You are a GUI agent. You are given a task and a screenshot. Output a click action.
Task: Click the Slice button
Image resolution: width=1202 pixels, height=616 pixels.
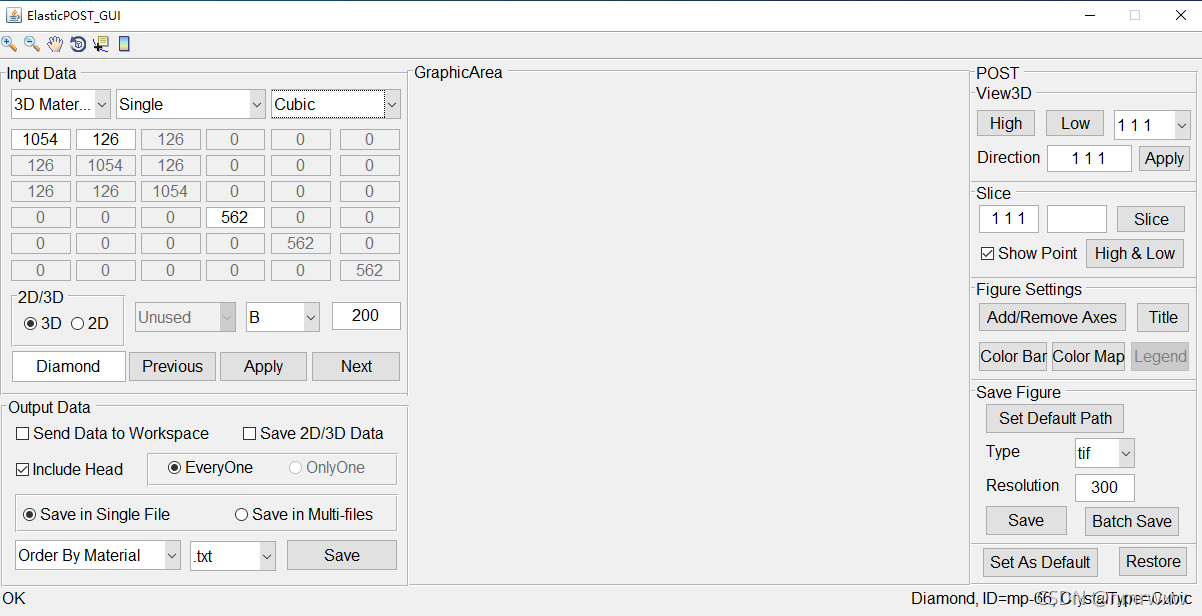pos(1151,220)
